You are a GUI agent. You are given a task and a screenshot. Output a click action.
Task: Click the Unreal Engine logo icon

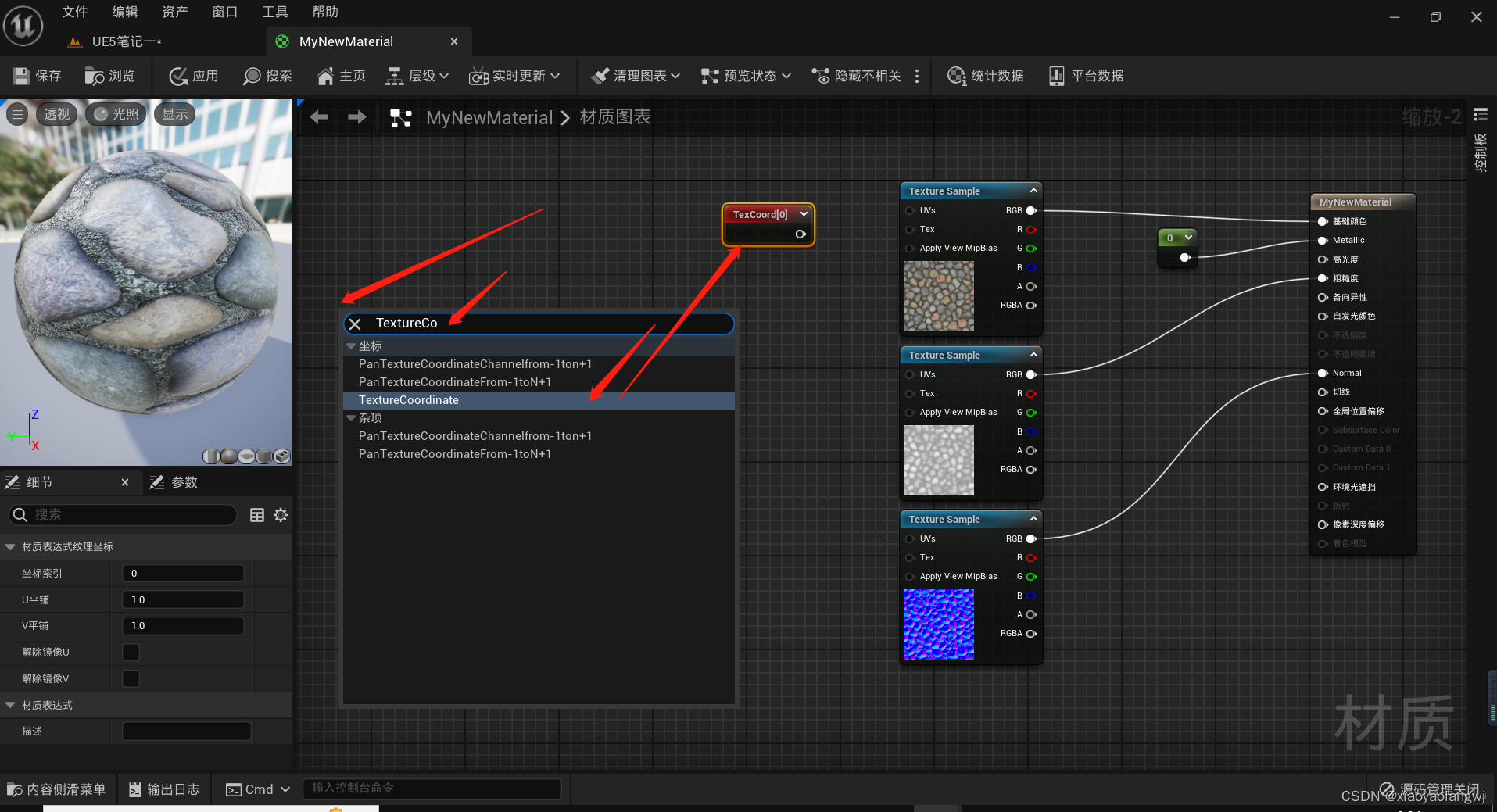(23, 25)
